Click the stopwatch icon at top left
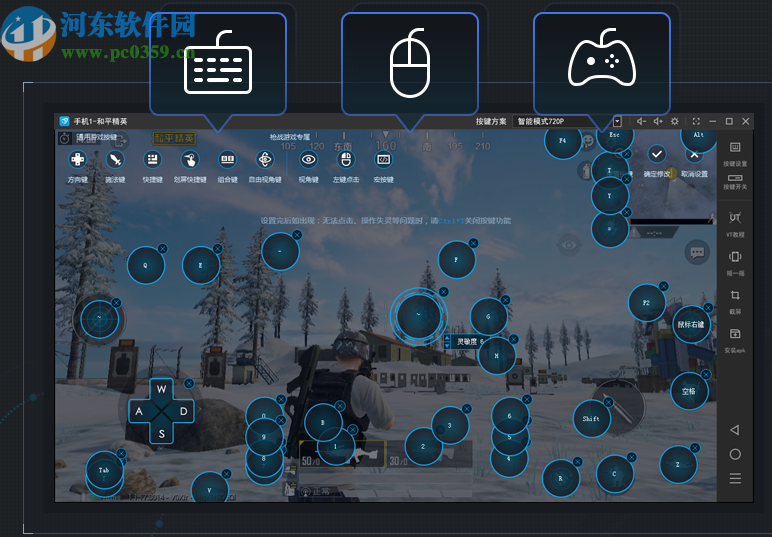The image size is (772, 537). (x=65, y=138)
